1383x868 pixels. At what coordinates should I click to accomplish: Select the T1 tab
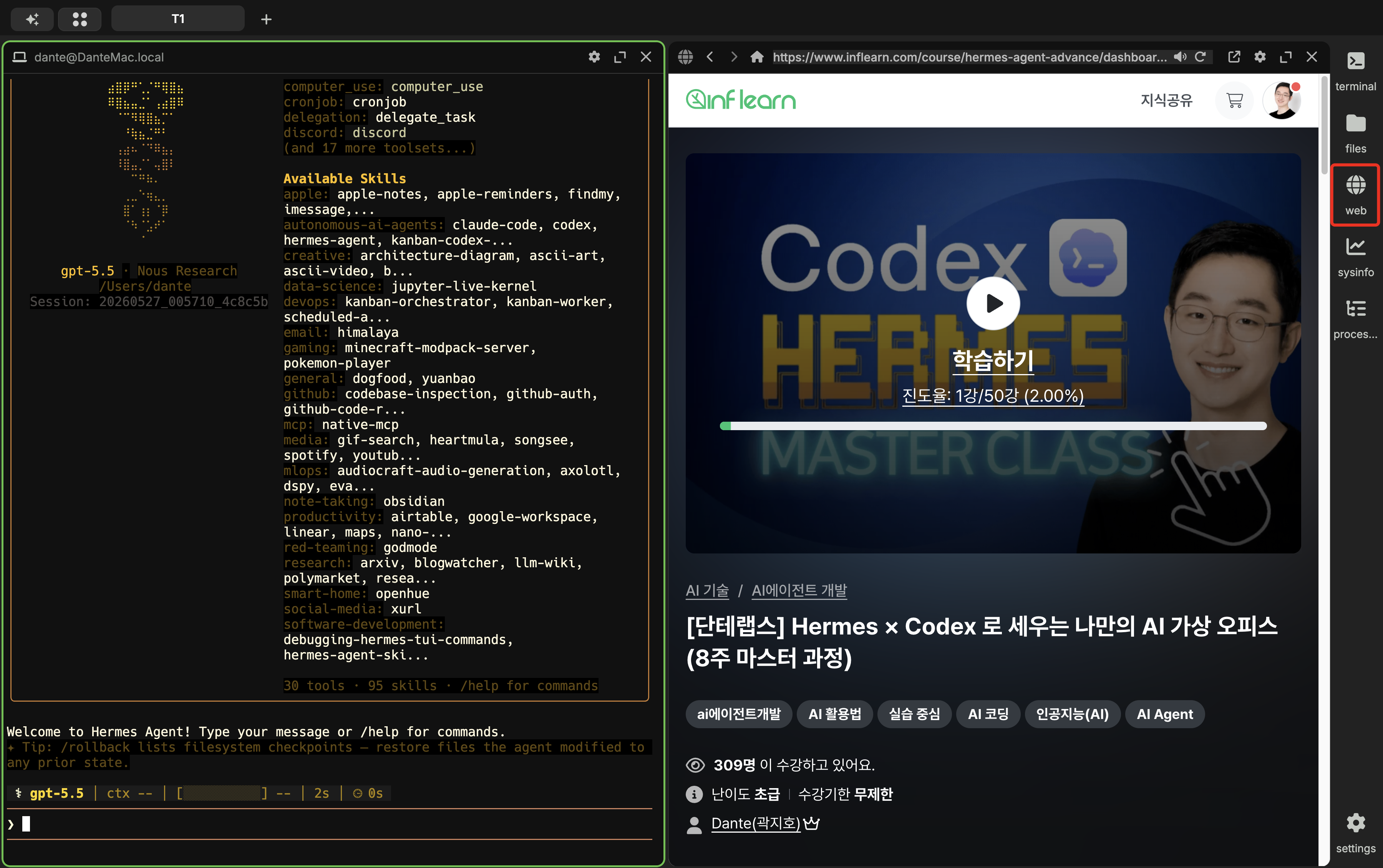point(178,19)
